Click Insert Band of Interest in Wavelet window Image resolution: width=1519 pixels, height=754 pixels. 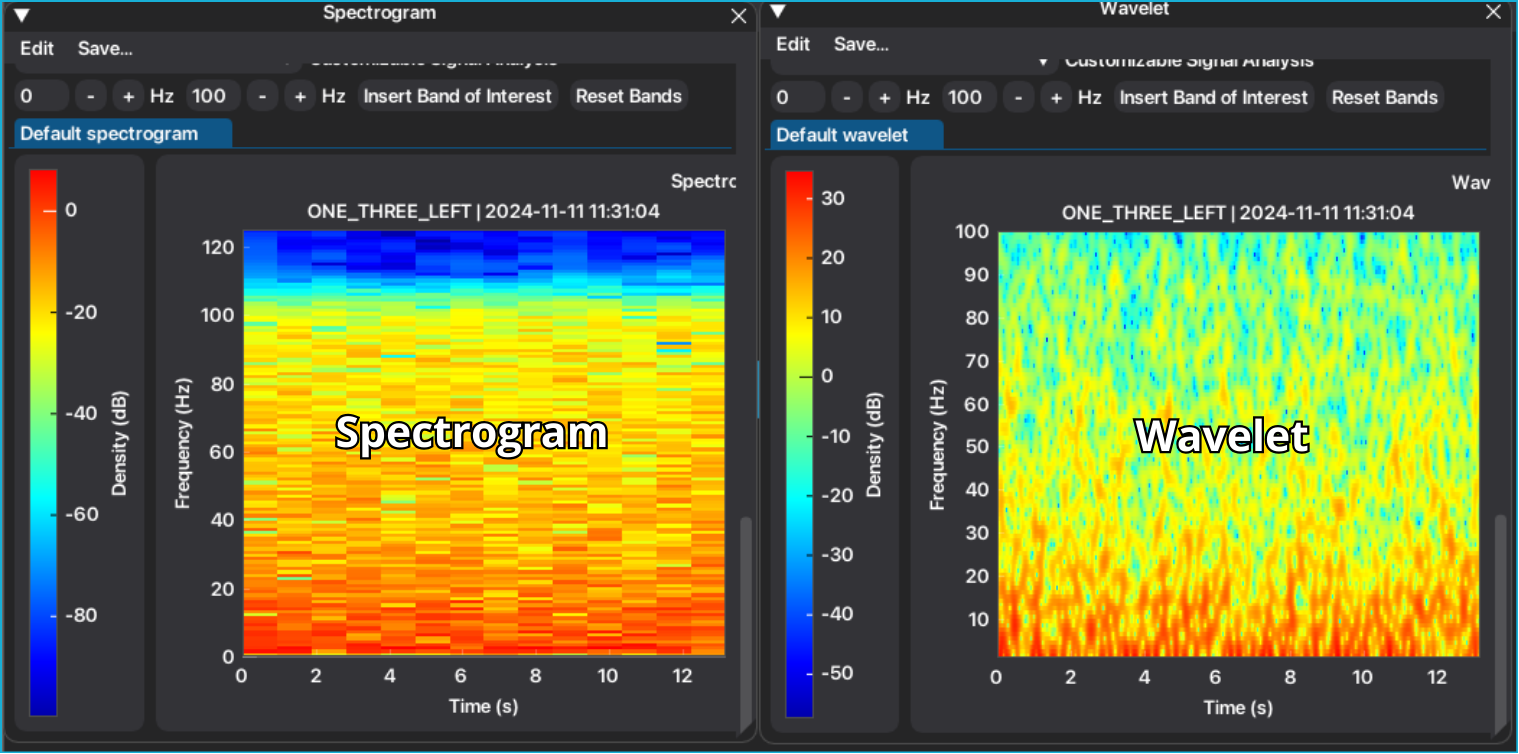(1213, 97)
